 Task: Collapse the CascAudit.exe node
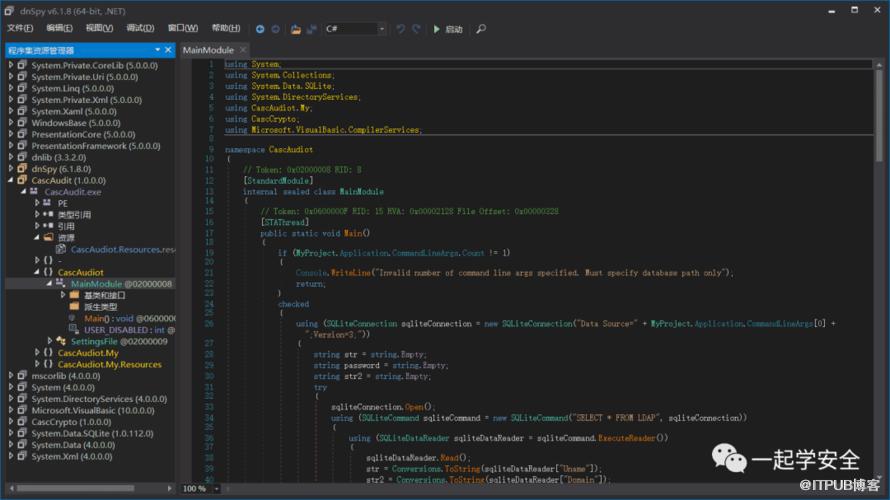[23, 192]
